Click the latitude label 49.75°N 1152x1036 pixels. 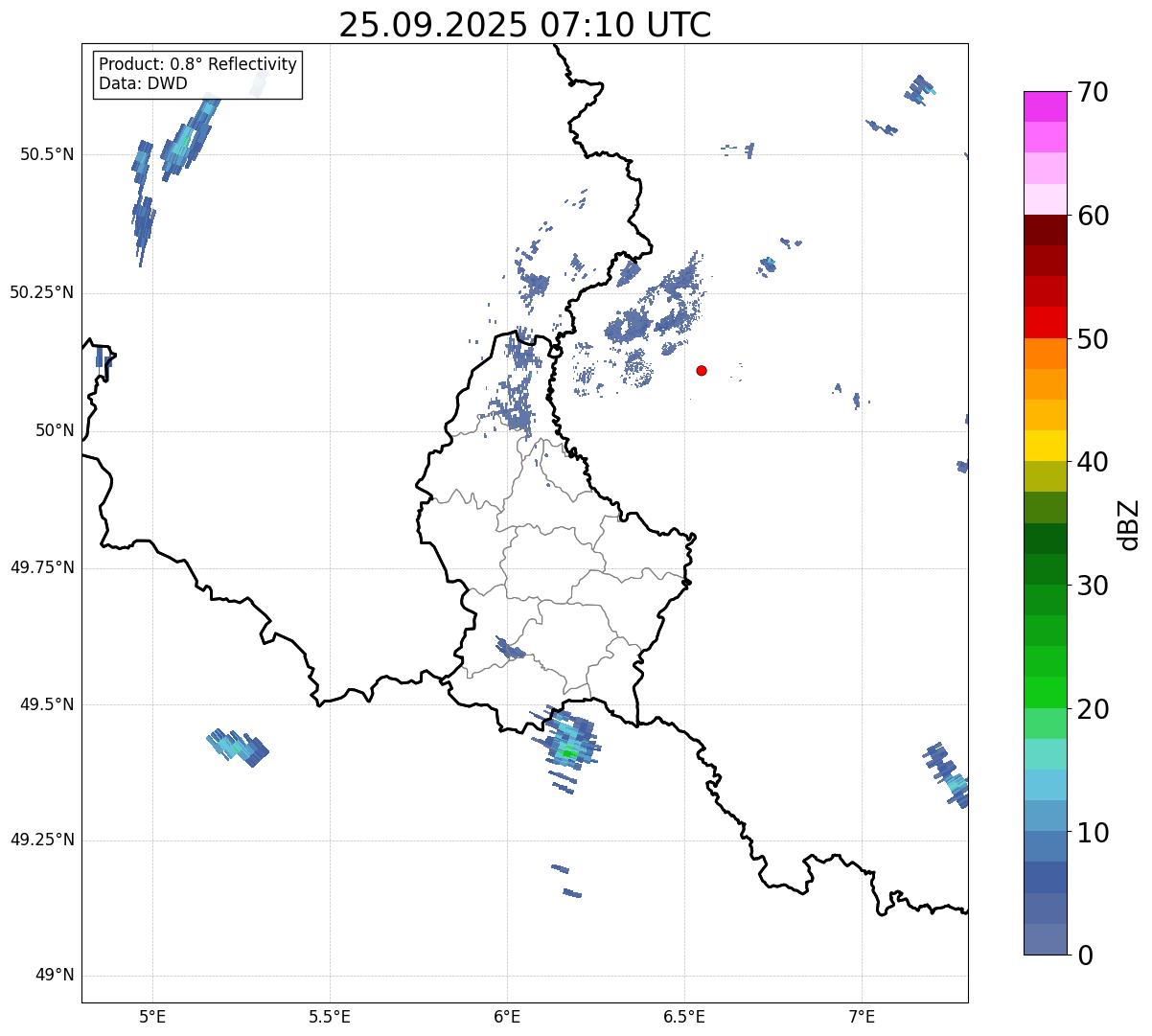[41, 567]
